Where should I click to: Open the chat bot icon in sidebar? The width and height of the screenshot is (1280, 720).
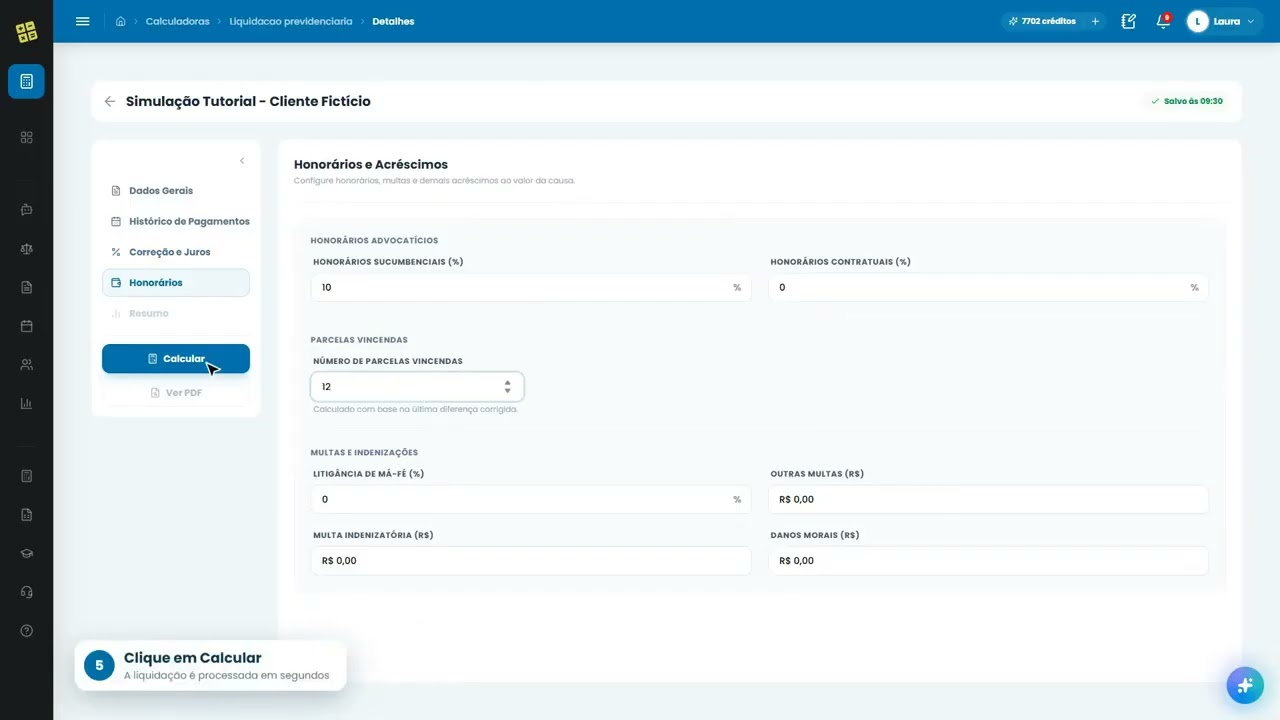26,210
